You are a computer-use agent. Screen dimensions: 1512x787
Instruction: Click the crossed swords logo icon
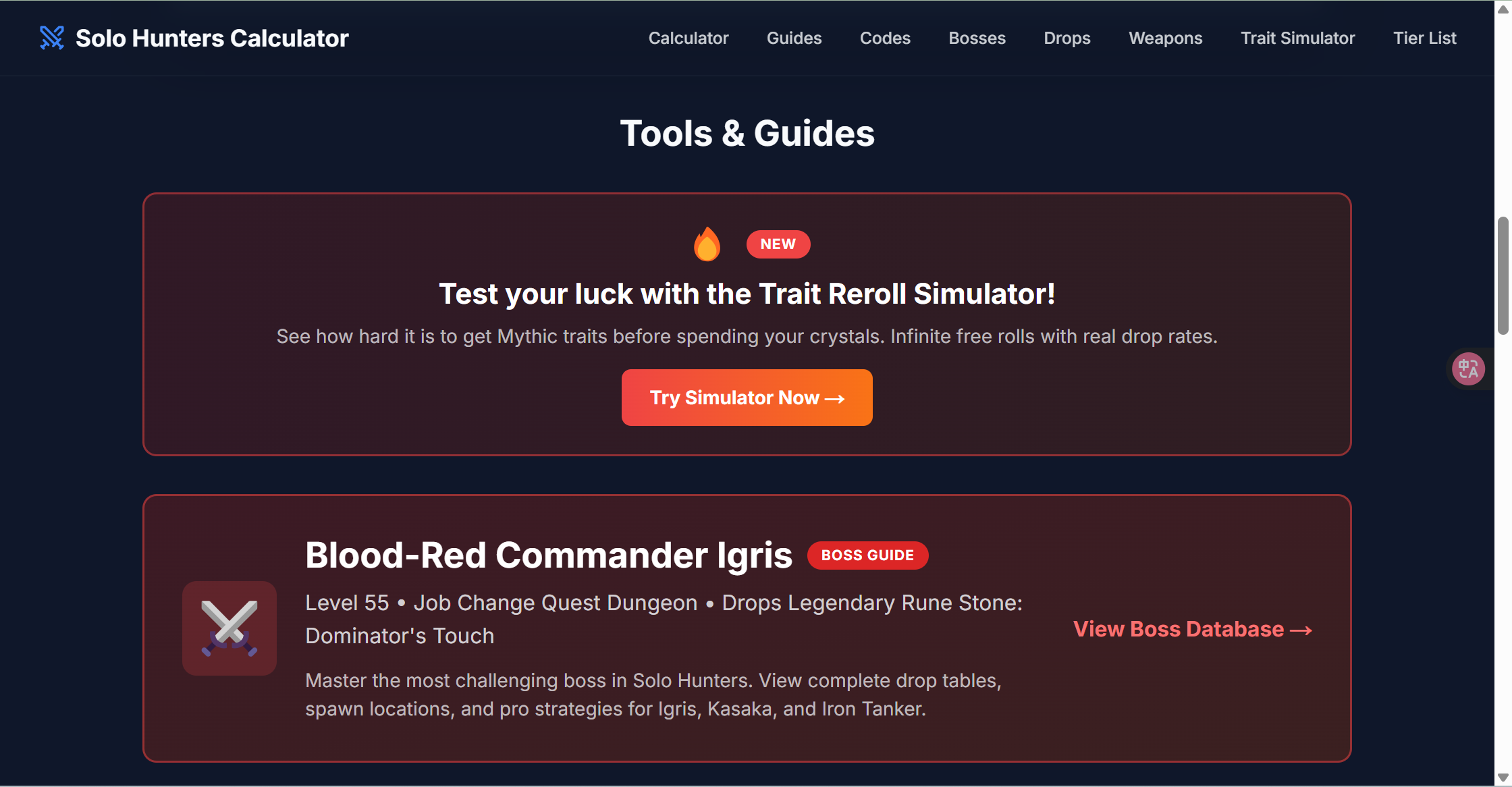click(x=52, y=38)
